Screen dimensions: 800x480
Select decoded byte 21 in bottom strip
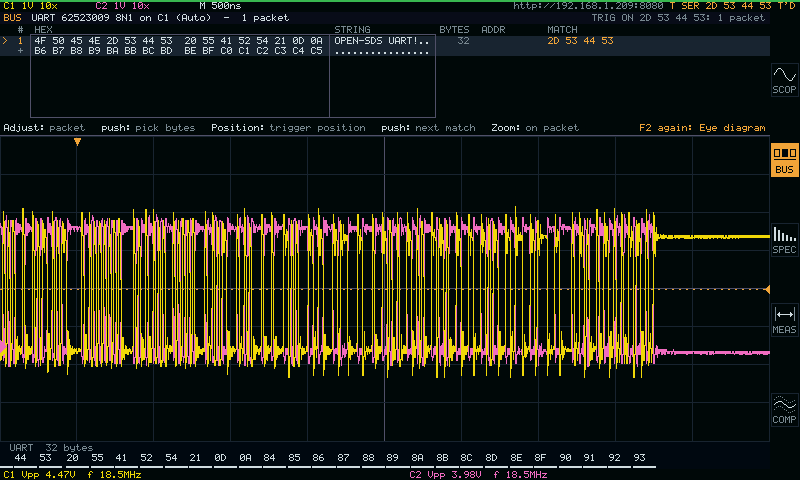pyautogui.click(x=195, y=458)
